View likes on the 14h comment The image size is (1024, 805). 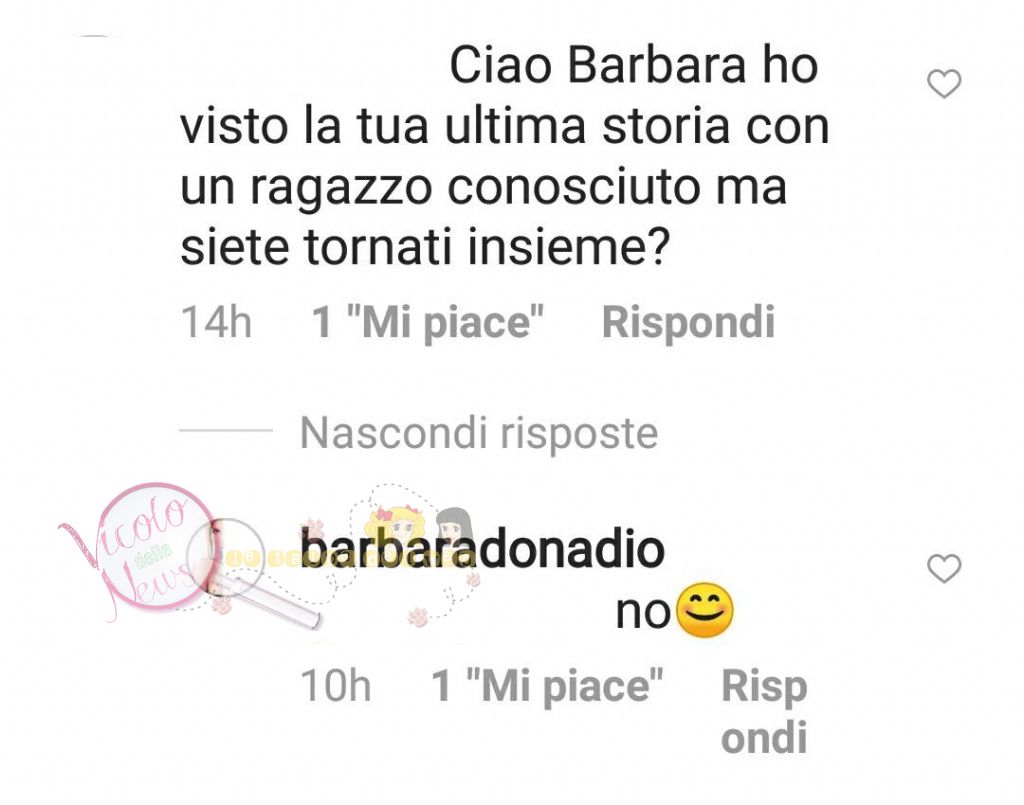coord(428,323)
